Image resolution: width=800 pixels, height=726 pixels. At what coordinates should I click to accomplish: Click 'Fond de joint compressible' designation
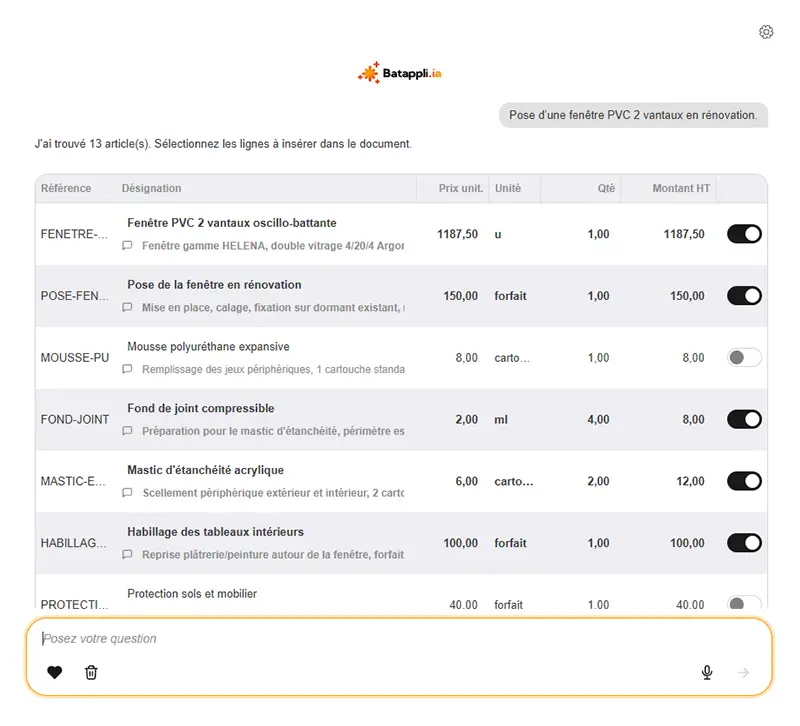click(201, 408)
